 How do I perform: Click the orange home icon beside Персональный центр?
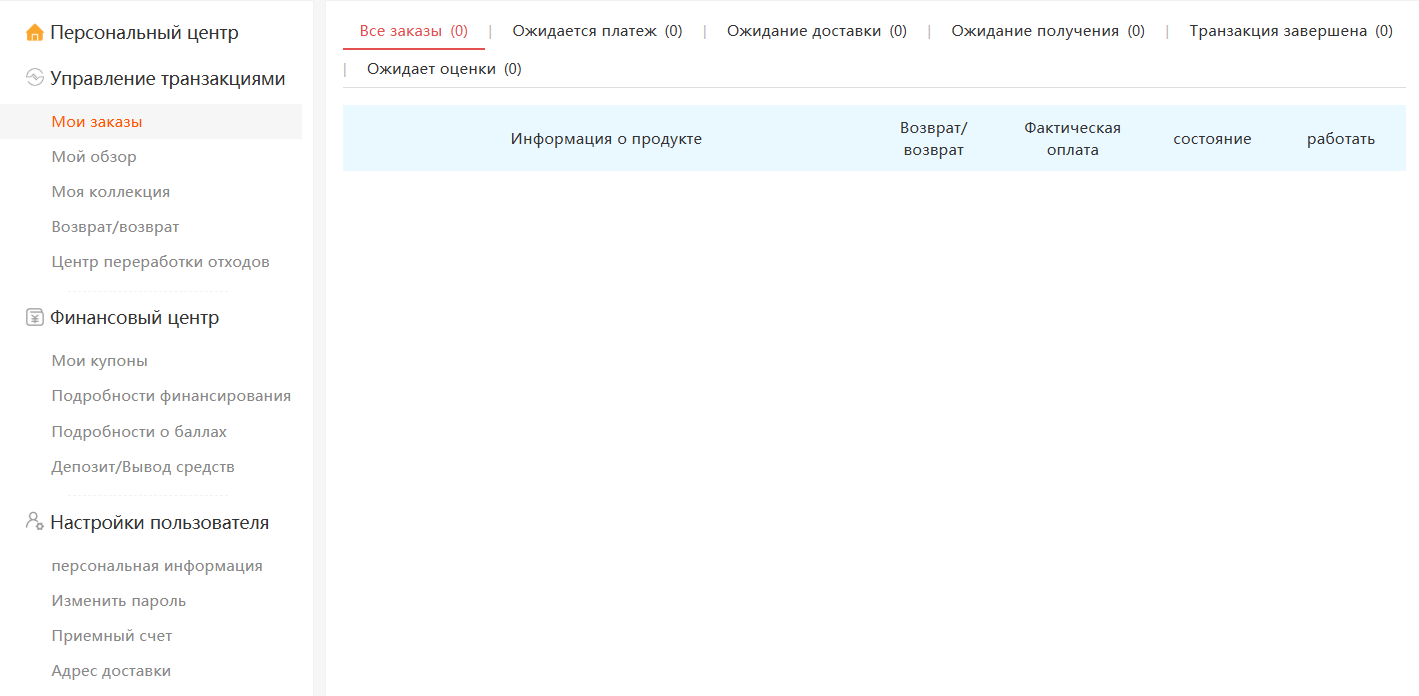click(34, 33)
